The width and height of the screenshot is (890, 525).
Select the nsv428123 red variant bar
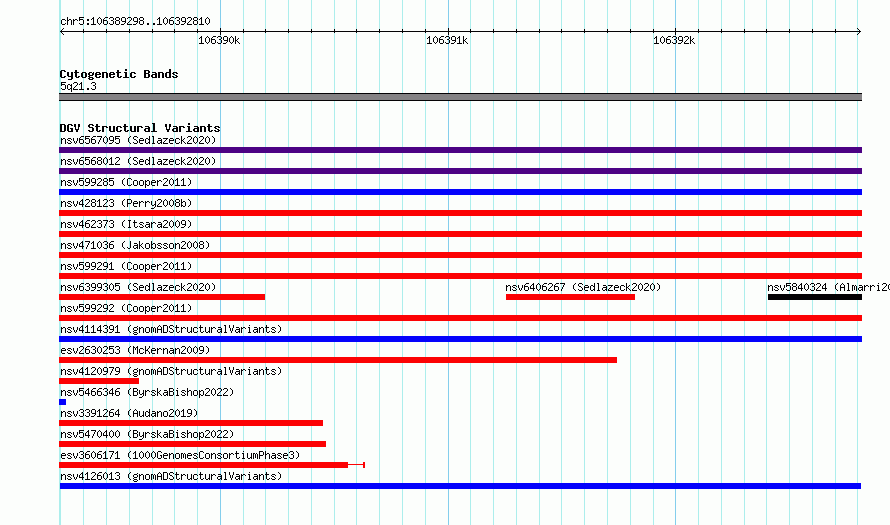coord(460,213)
